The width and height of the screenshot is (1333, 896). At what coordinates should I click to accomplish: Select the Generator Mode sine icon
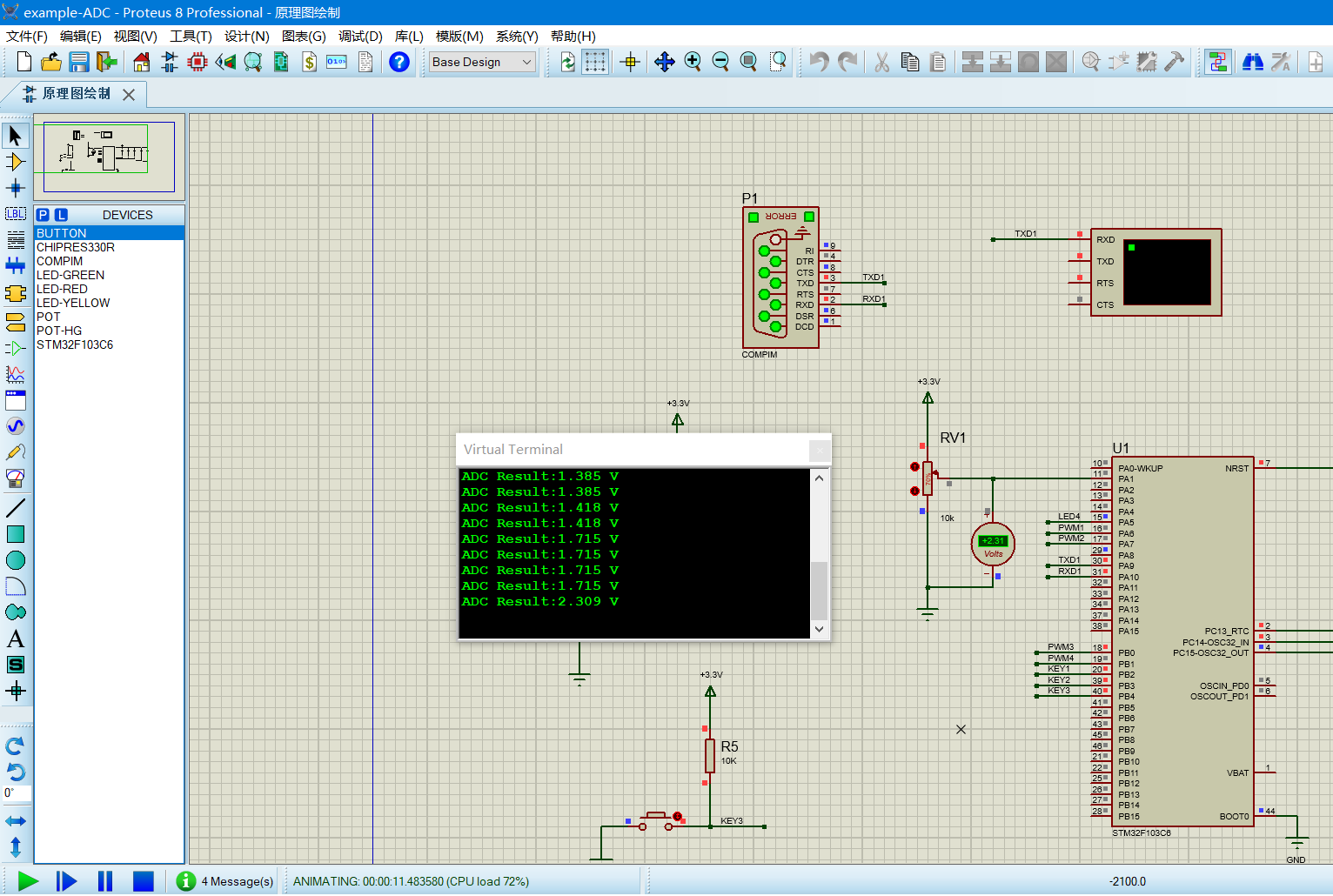[x=16, y=426]
